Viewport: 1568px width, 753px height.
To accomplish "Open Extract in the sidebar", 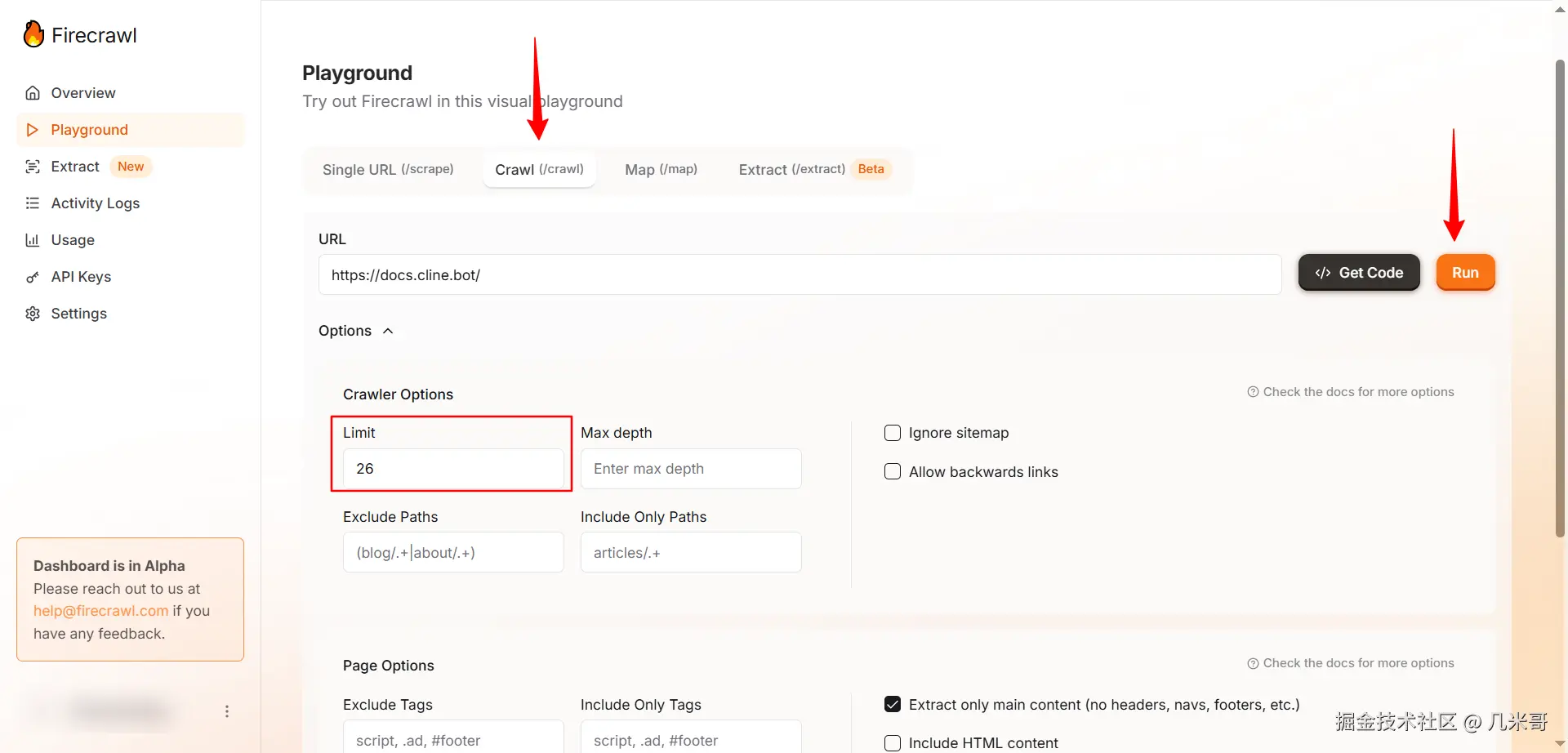I will [130, 167].
